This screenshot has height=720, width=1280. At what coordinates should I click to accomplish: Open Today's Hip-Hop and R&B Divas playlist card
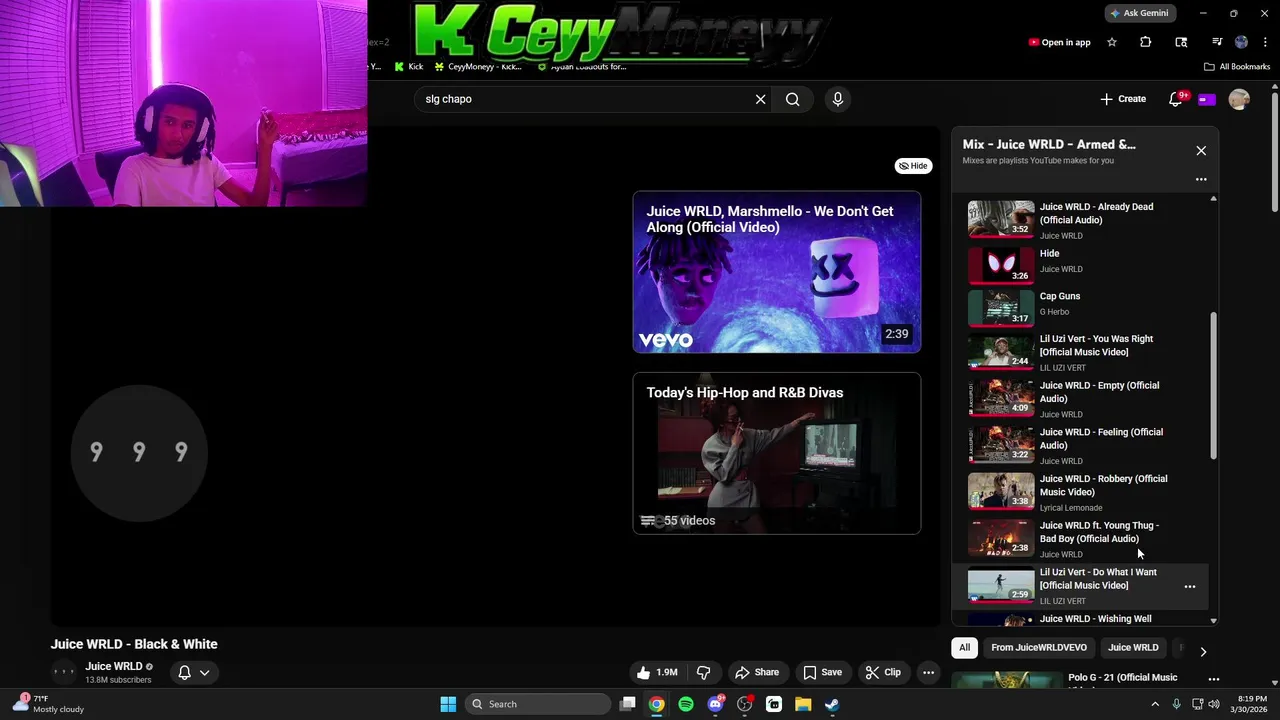[x=777, y=453]
